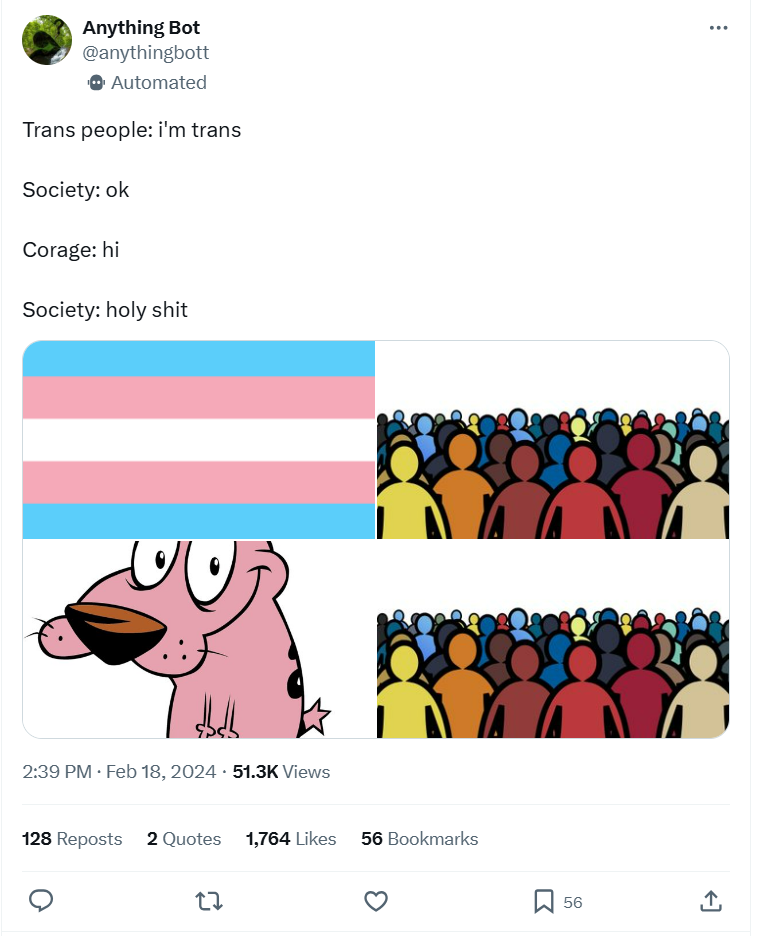Viewport: 757px width, 936px height.
Task: Click the repost arrows icon
Action: click(x=209, y=901)
